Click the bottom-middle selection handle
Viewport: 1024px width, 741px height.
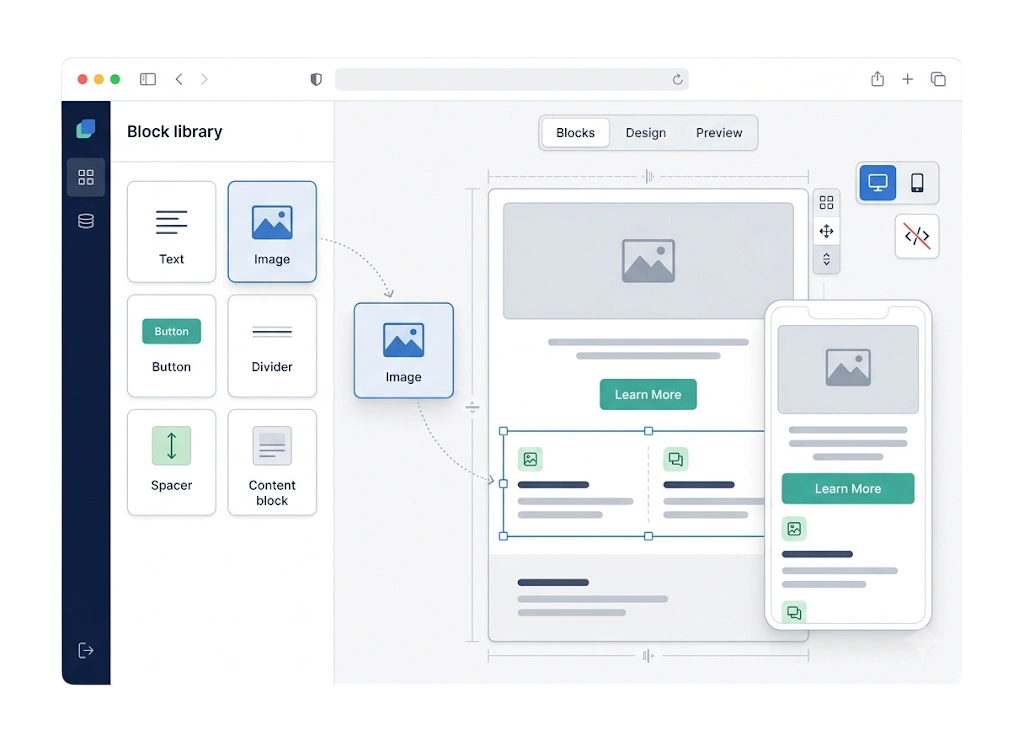pyautogui.click(x=648, y=536)
